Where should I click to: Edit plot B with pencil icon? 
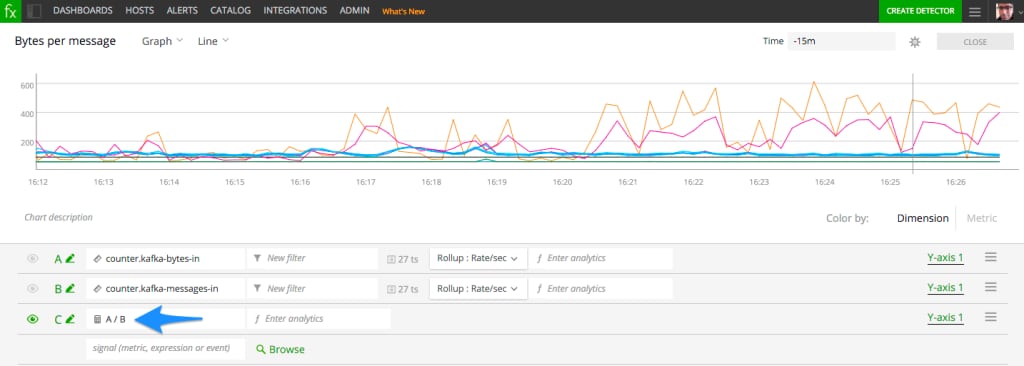[71, 288]
